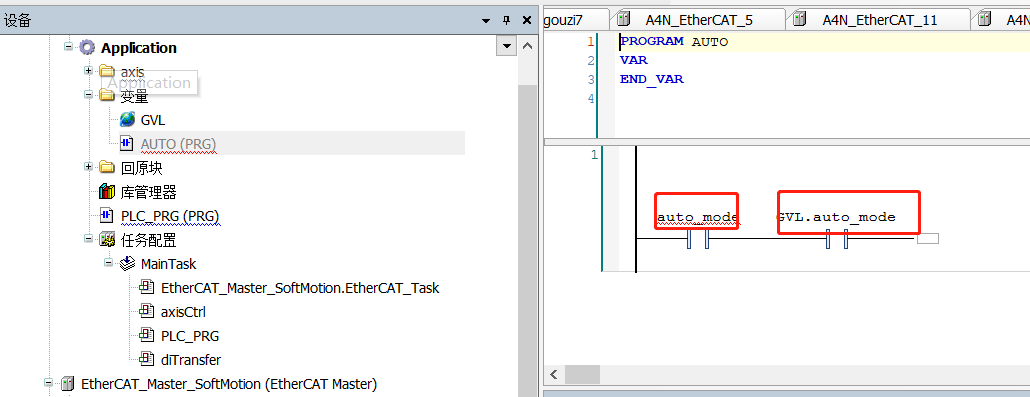
Task: Collapse the MainTask node
Action: (108, 262)
